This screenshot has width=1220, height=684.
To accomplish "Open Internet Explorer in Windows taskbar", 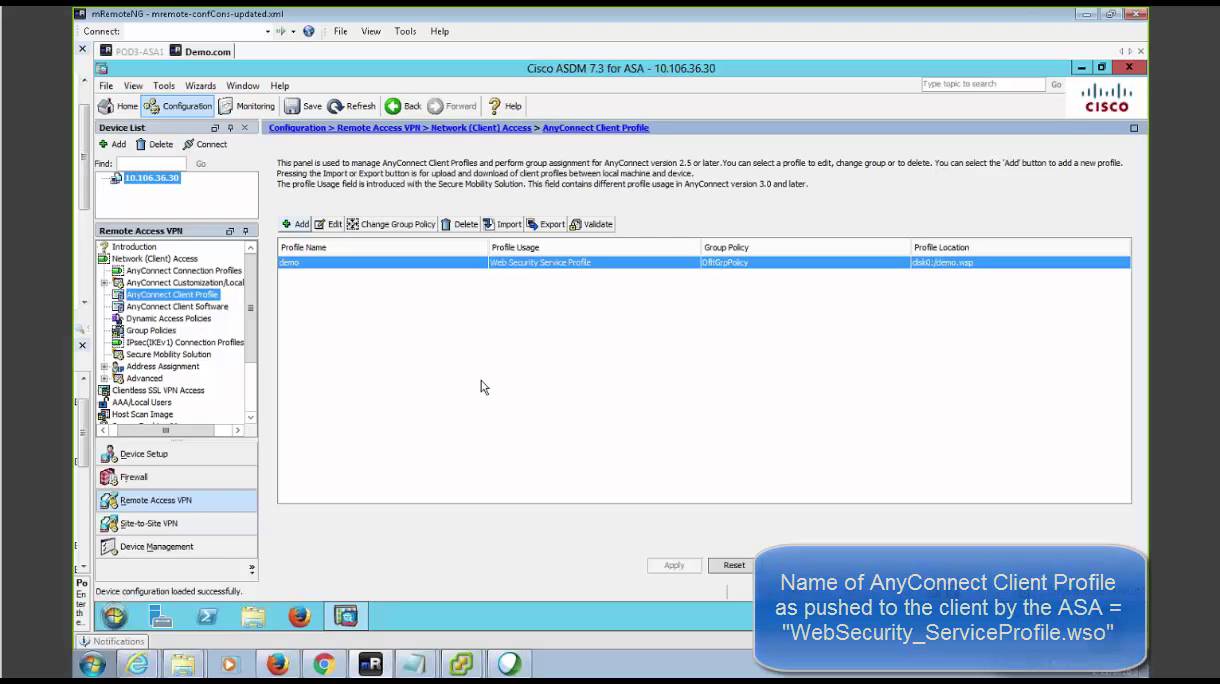I will [137, 664].
